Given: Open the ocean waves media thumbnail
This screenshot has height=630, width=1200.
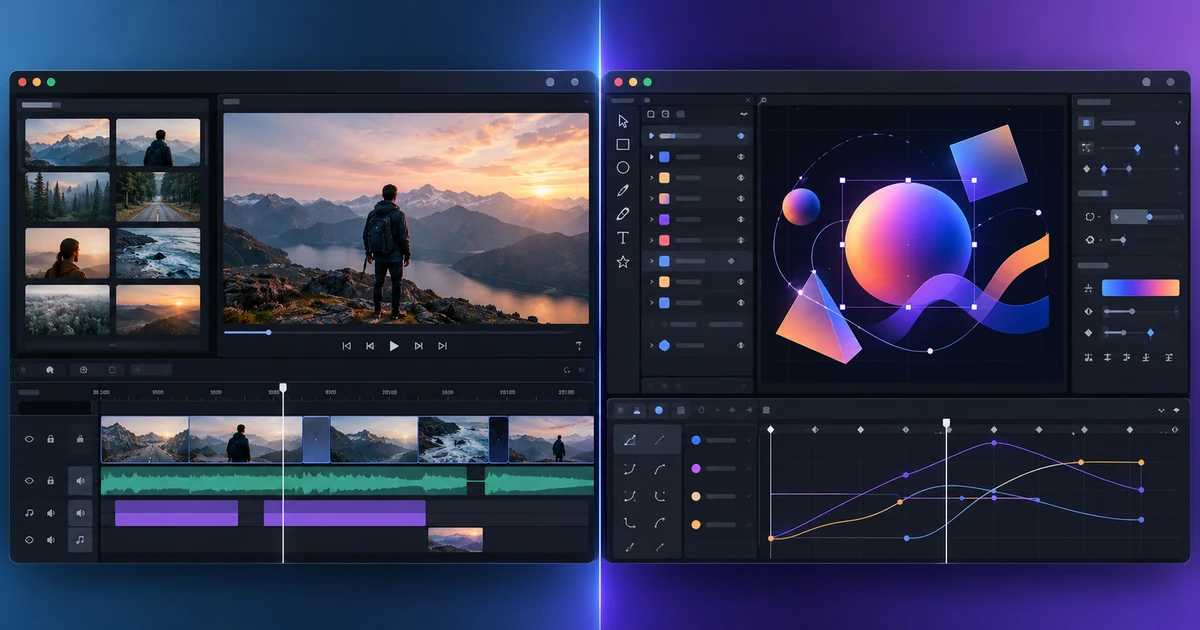Looking at the screenshot, I should click(x=158, y=253).
